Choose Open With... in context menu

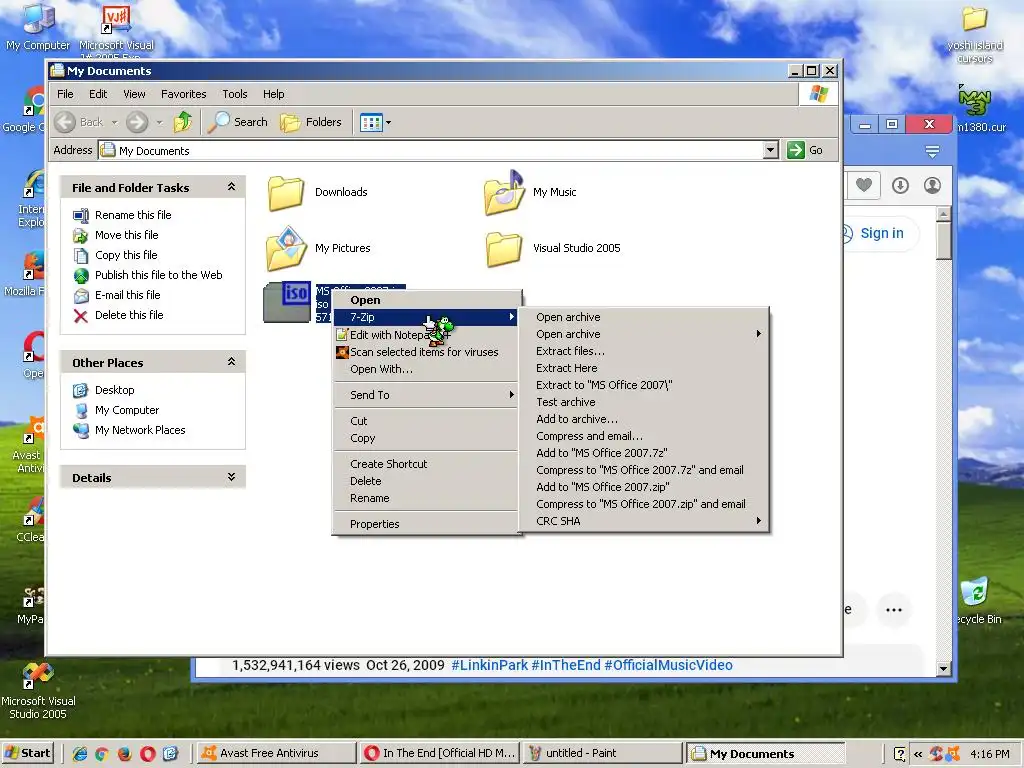click(x=425, y=369)
